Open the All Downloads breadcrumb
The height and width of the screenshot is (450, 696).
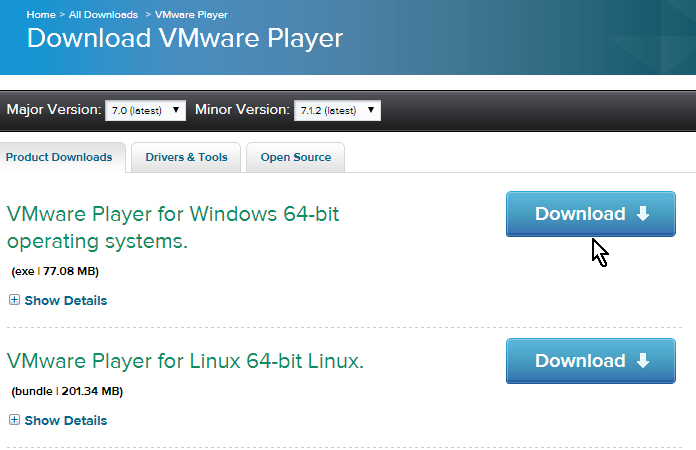click(x=103, y=15)
